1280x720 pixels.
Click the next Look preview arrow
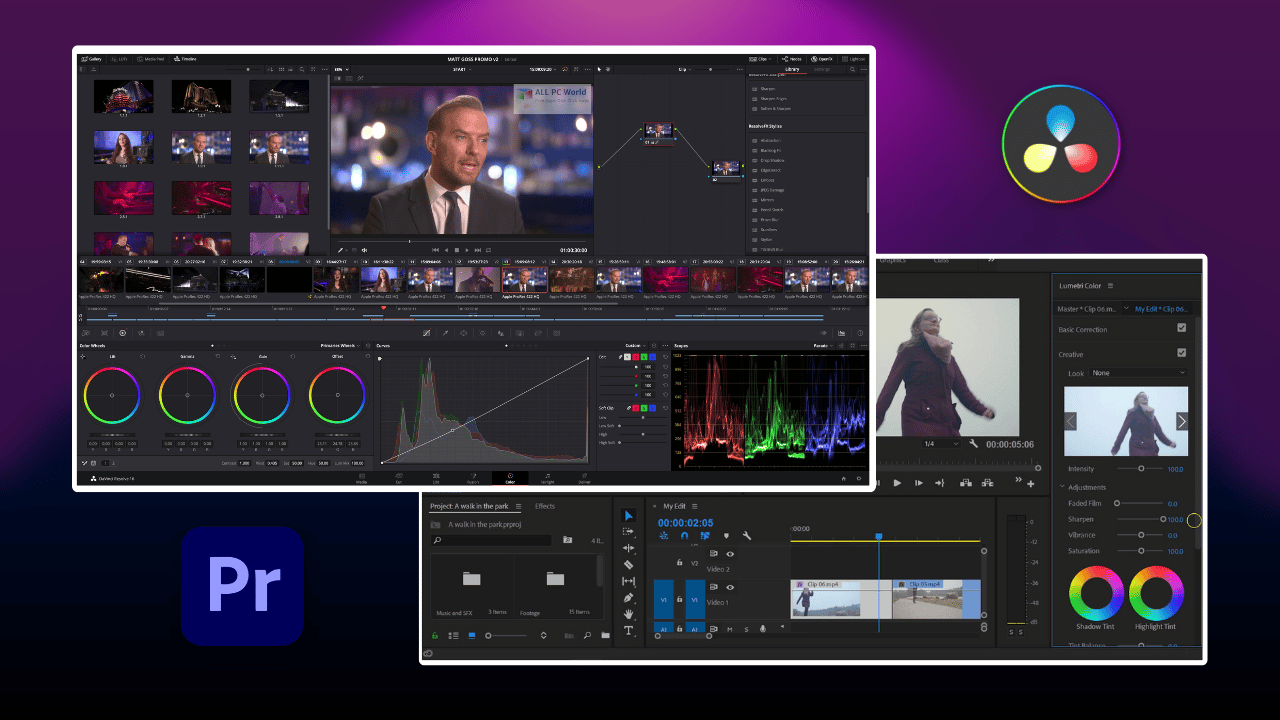(1181, 420)
